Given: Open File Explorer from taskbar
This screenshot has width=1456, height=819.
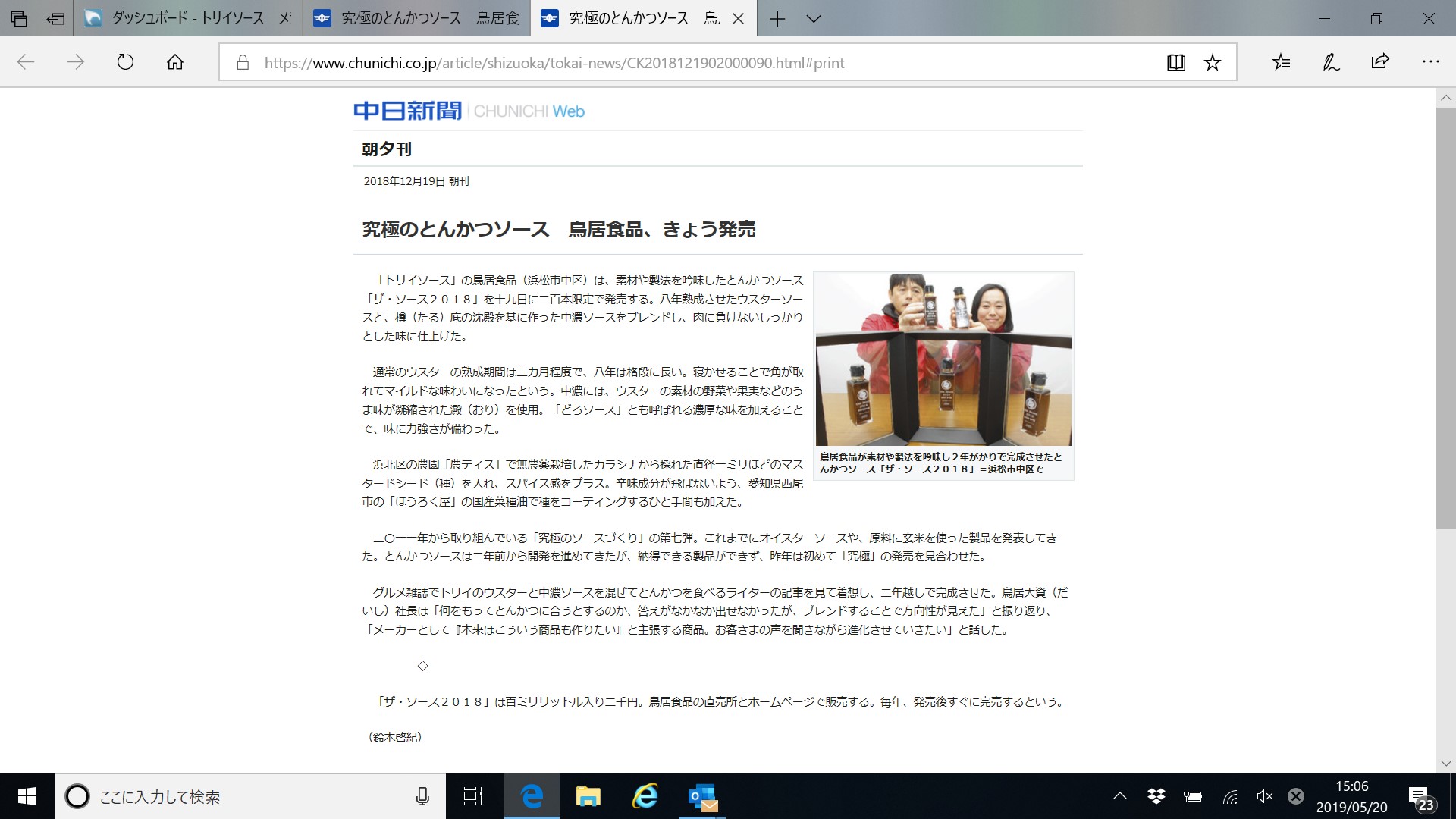Looking at the screenshot, I should pyautogui.click(x=588, y=796).
